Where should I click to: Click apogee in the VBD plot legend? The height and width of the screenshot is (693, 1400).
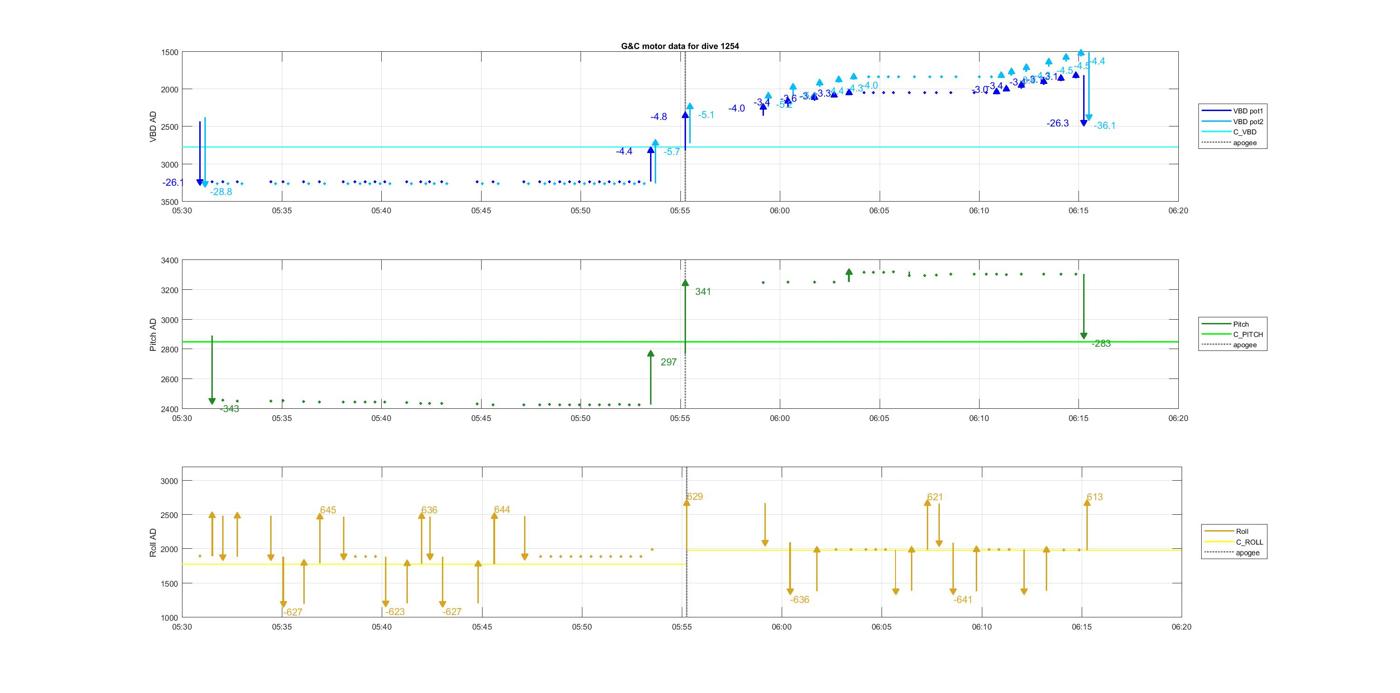[x=1232, y=143]
